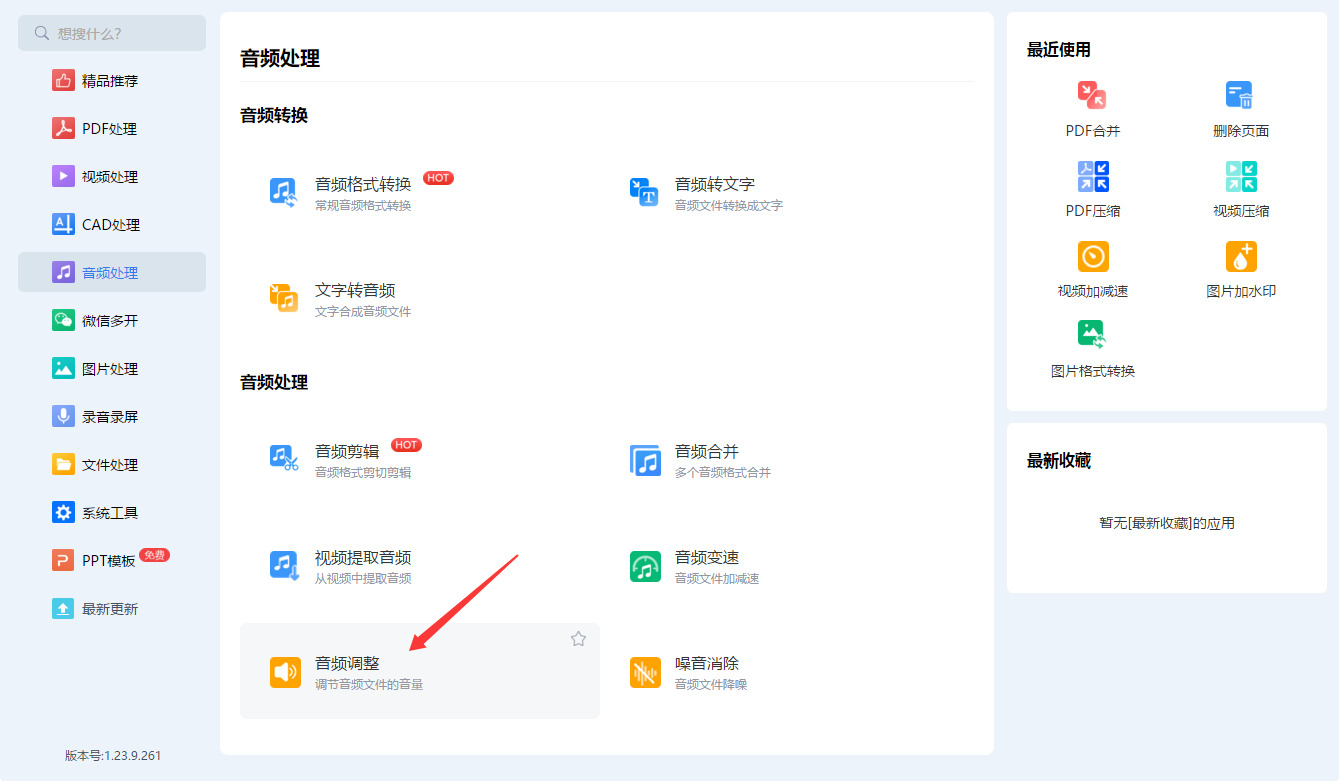Open 最新更新 in the sidebar

tap(112, 609)
